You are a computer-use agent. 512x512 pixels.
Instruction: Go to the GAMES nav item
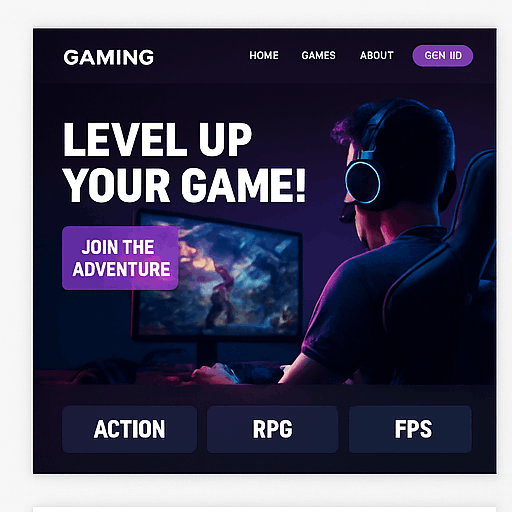point(318,55)
